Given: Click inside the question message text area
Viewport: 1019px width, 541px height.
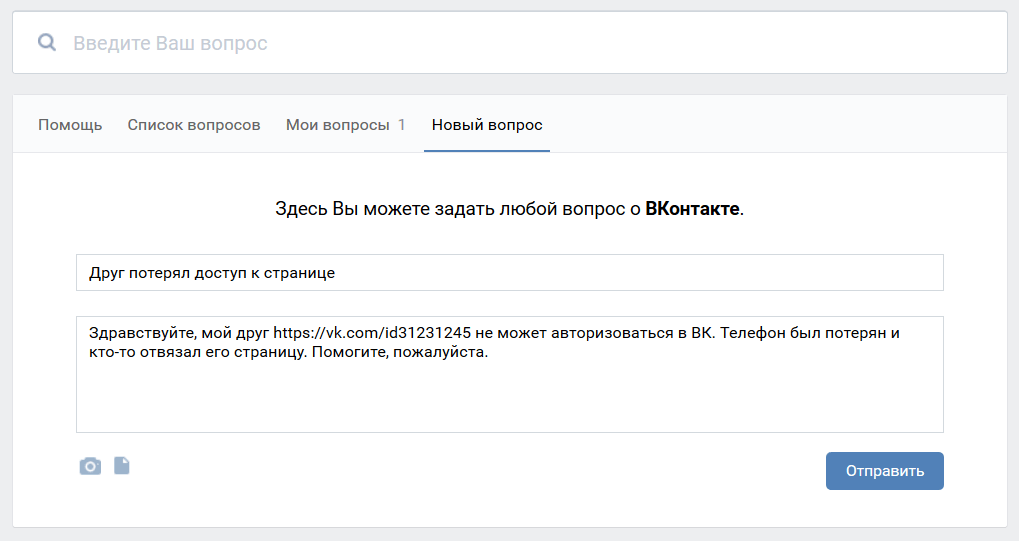Looking at the screenshot, I should pyautogui.click(x=510, y=375).
